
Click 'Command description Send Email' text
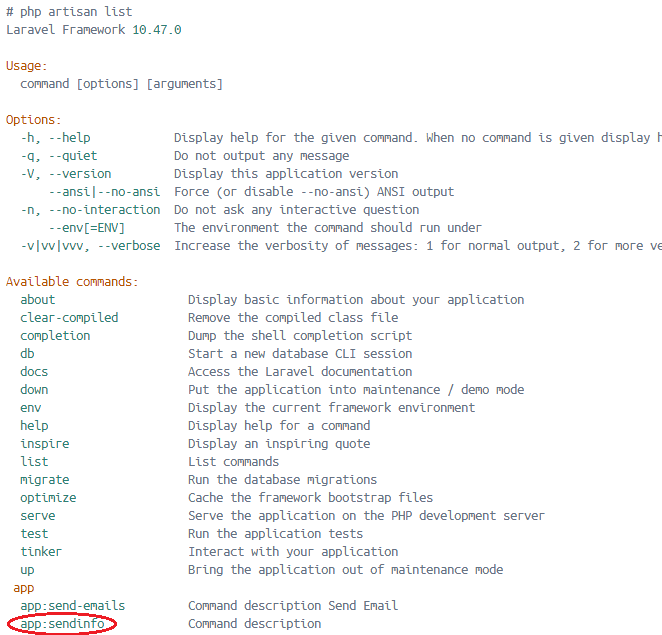tap(293, 606)
